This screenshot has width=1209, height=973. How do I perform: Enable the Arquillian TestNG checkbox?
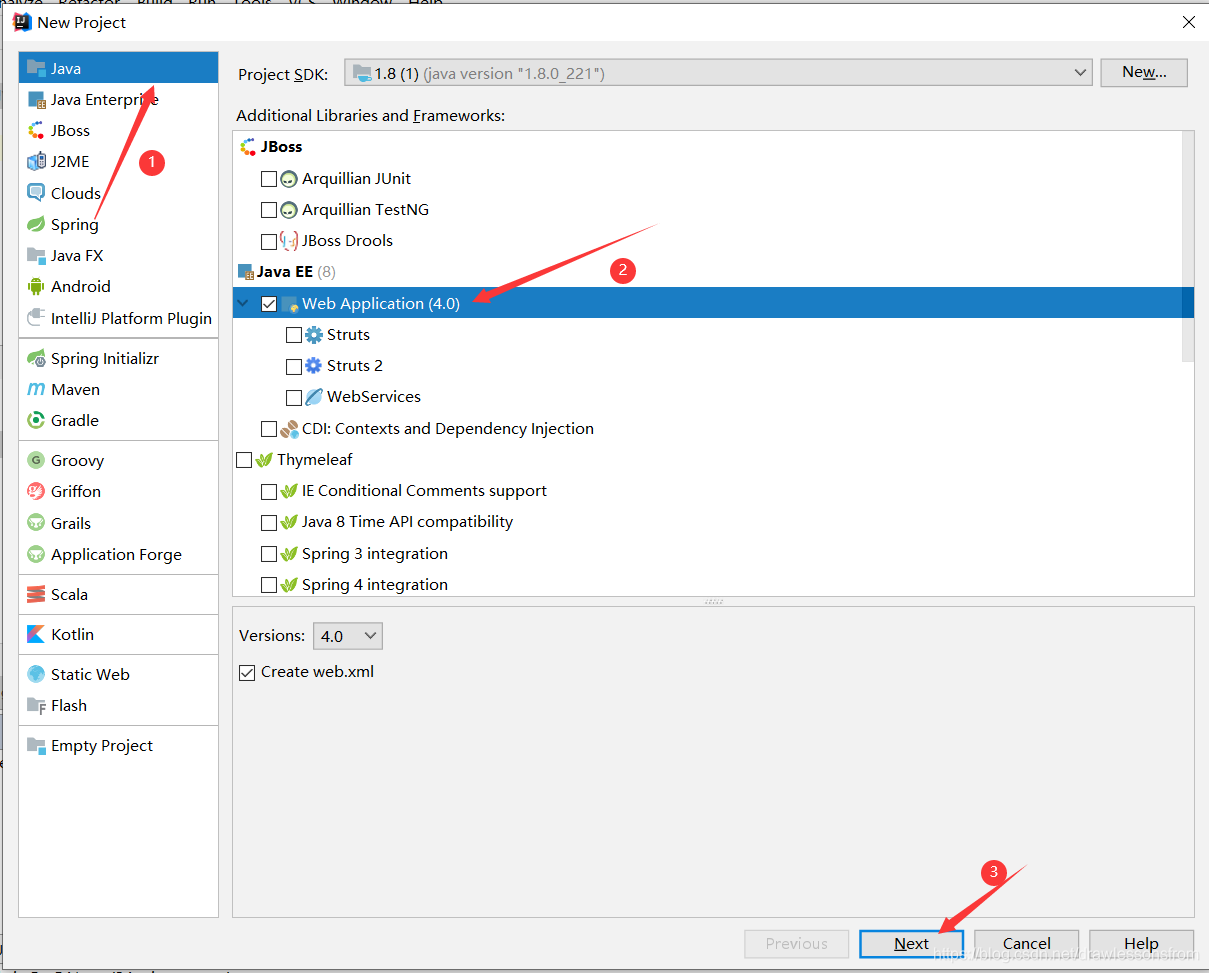click(x=268, y=209)
